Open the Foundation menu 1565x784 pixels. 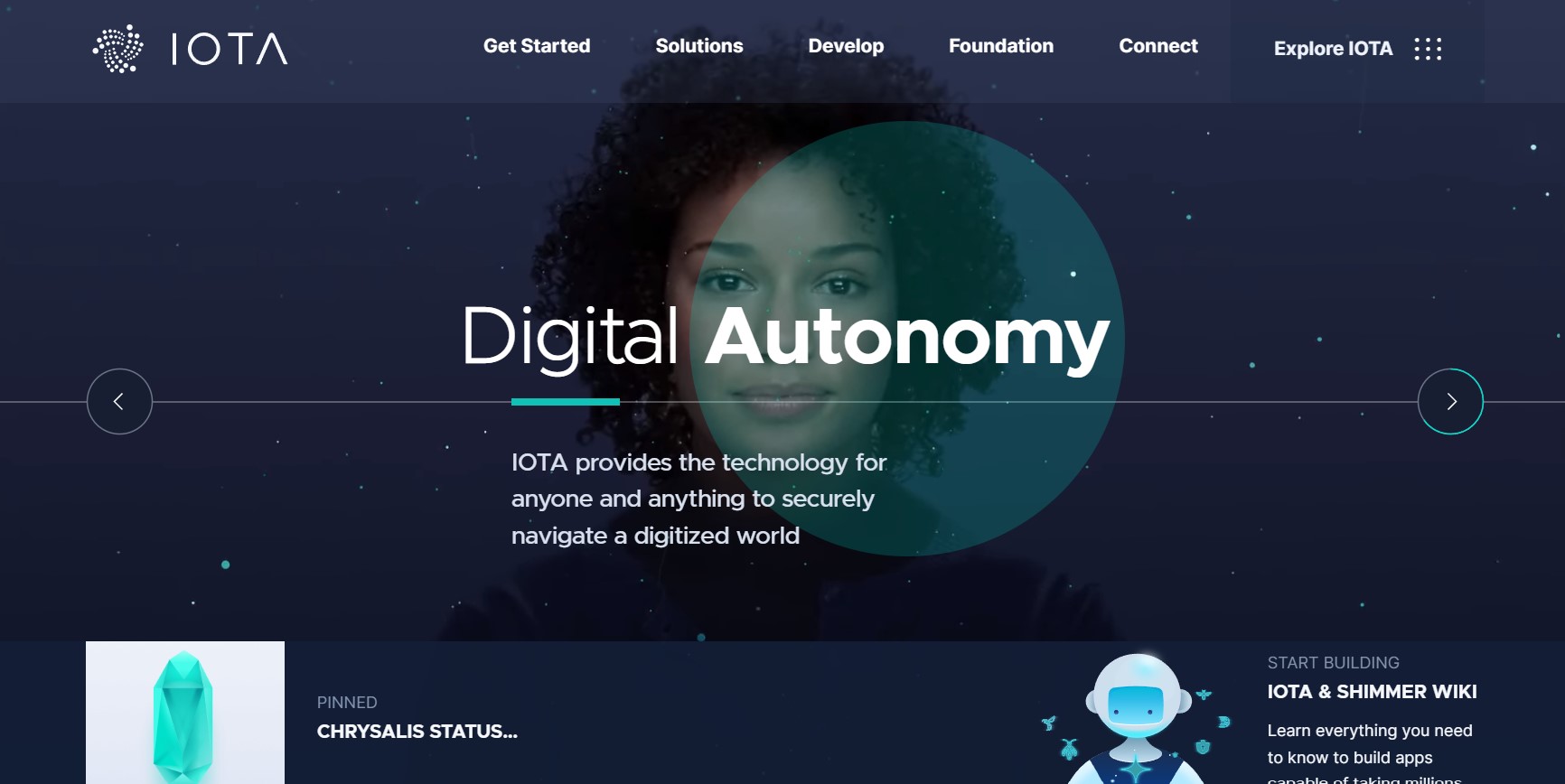click(1001, 46)
